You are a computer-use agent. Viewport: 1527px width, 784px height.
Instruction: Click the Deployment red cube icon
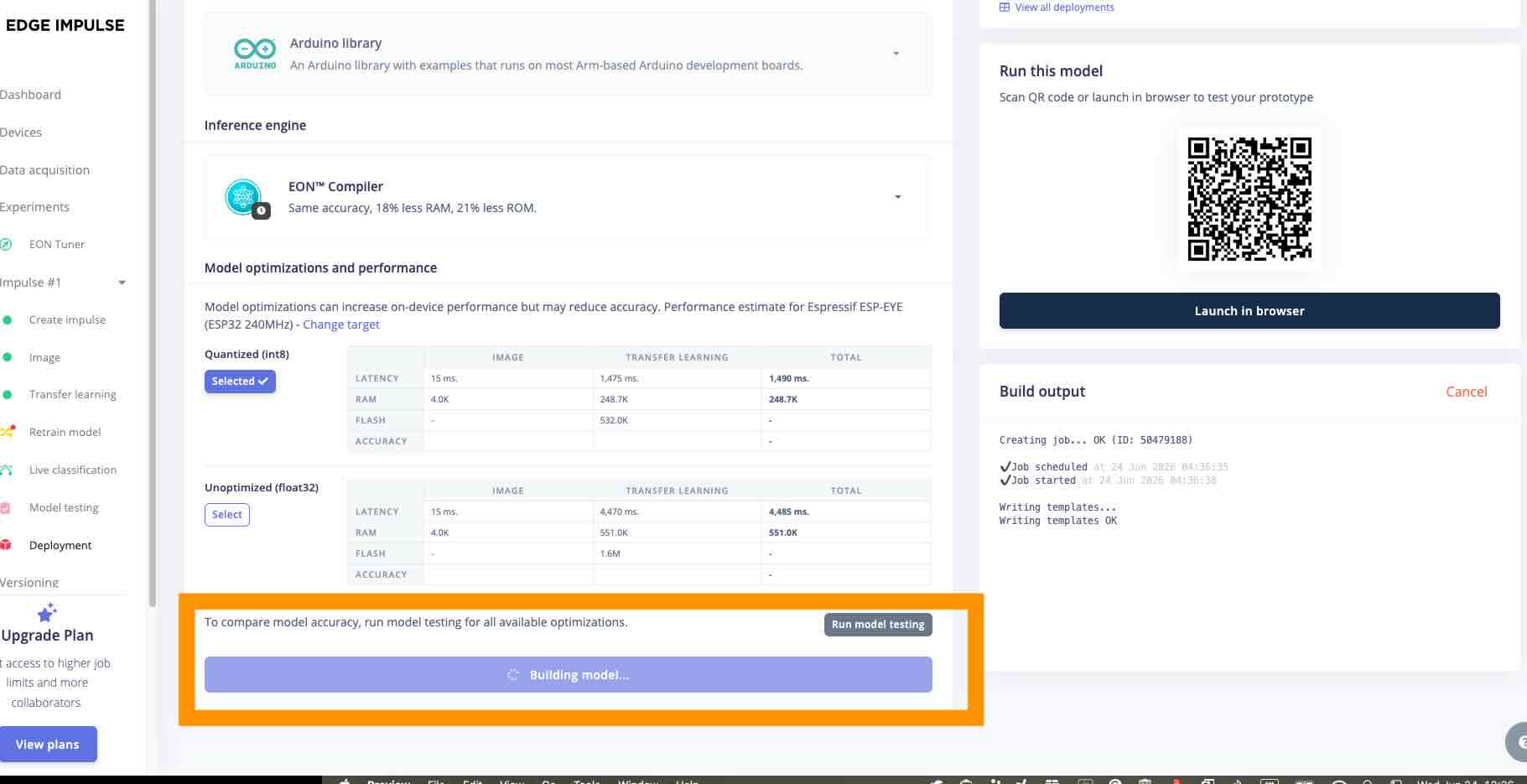(x=6, y=545)
